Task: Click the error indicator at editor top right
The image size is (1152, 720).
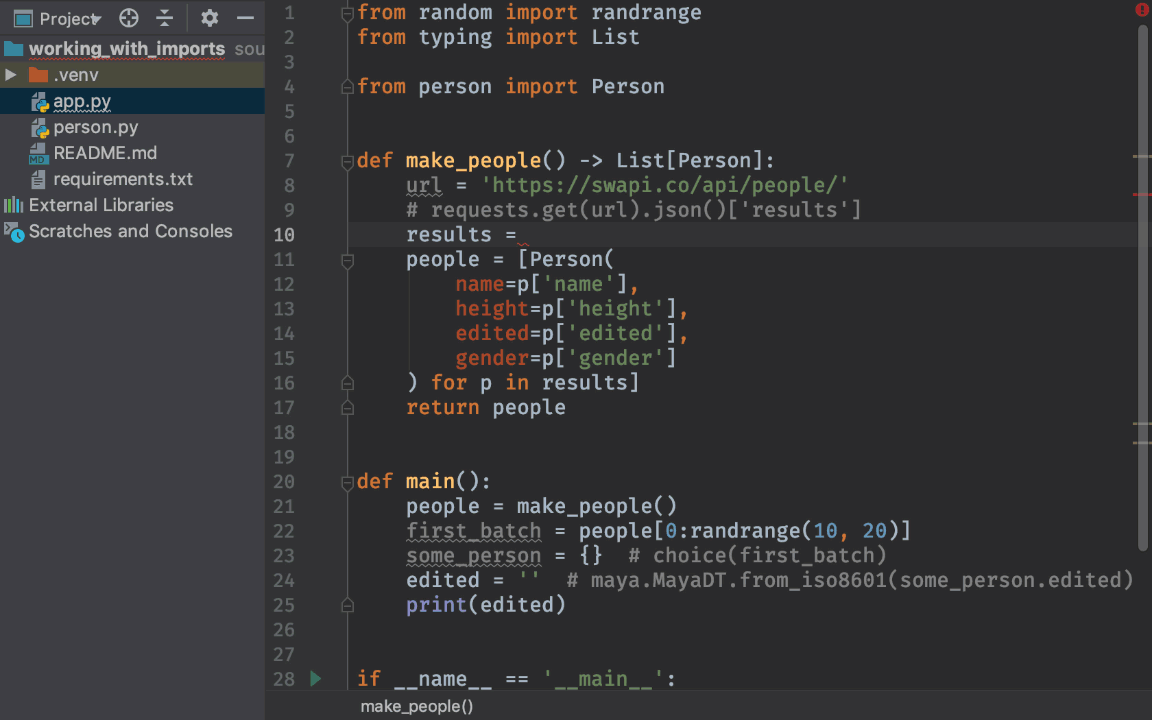Action: tap(1142, 10)
